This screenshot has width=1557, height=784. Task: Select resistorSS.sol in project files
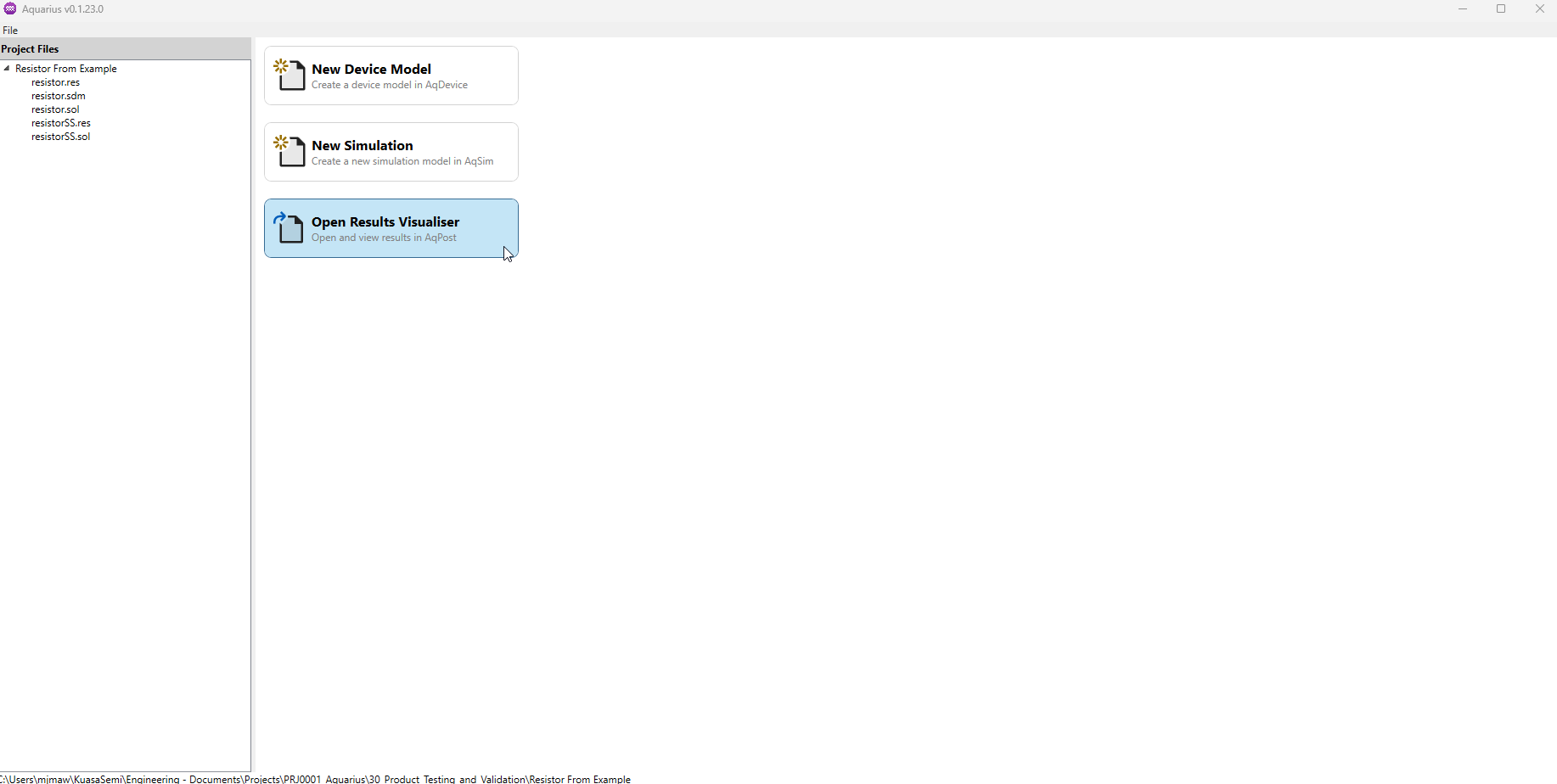coord(61,137)
